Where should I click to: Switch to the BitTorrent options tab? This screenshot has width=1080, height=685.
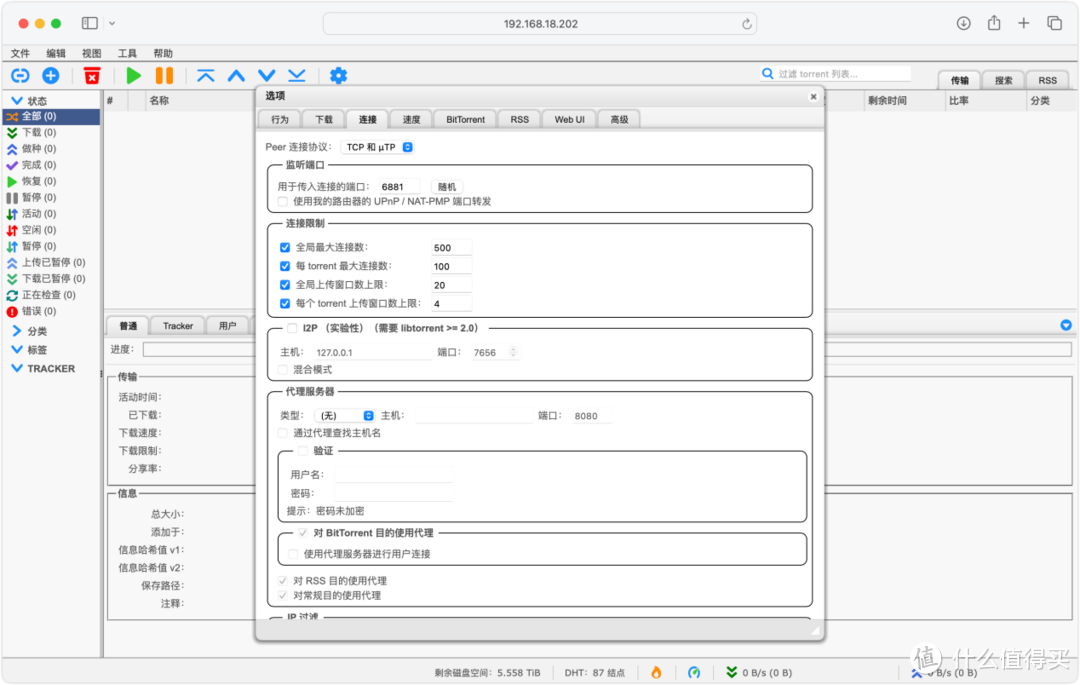point(464,118)
